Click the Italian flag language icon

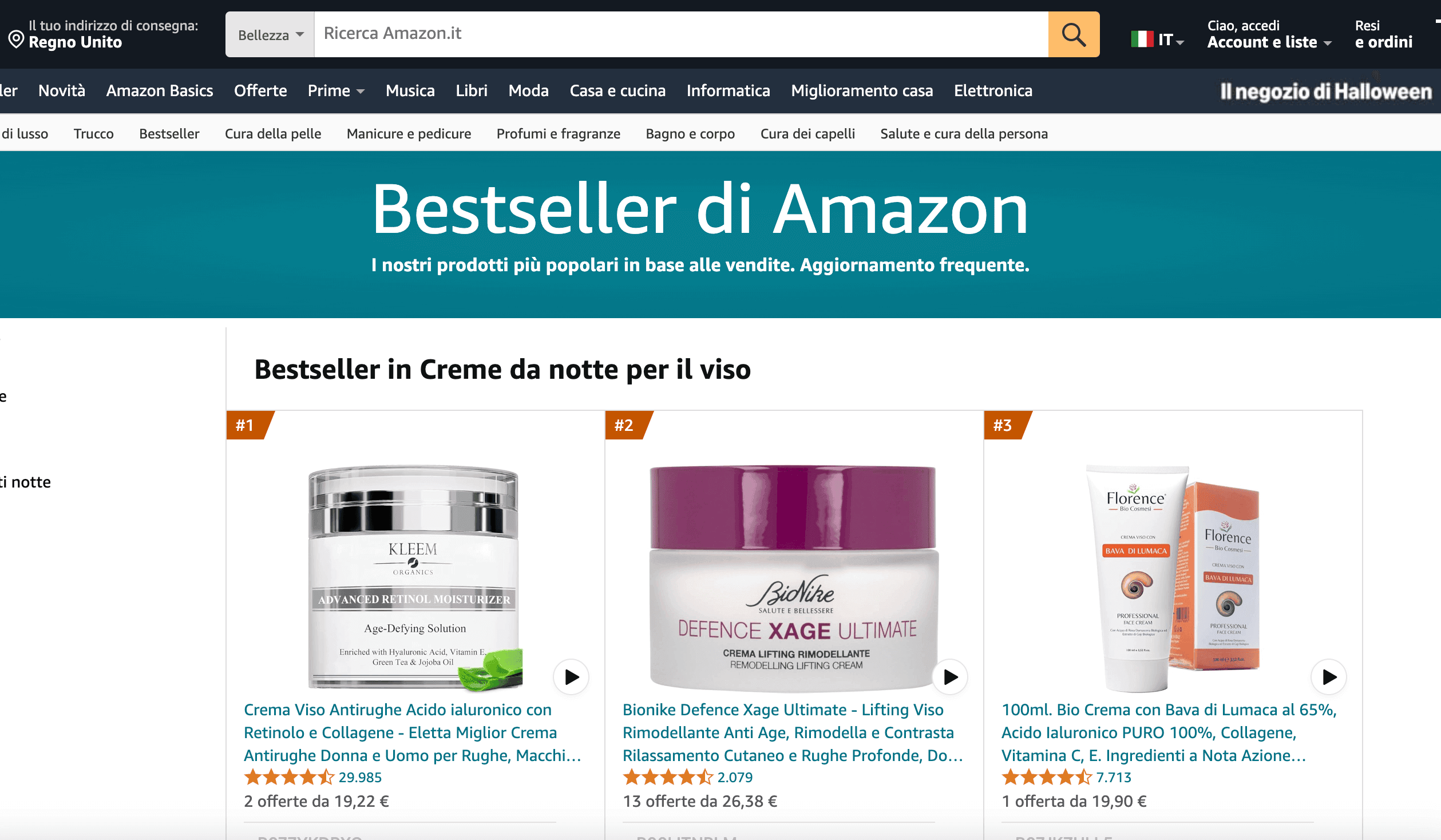point(1142,39)
